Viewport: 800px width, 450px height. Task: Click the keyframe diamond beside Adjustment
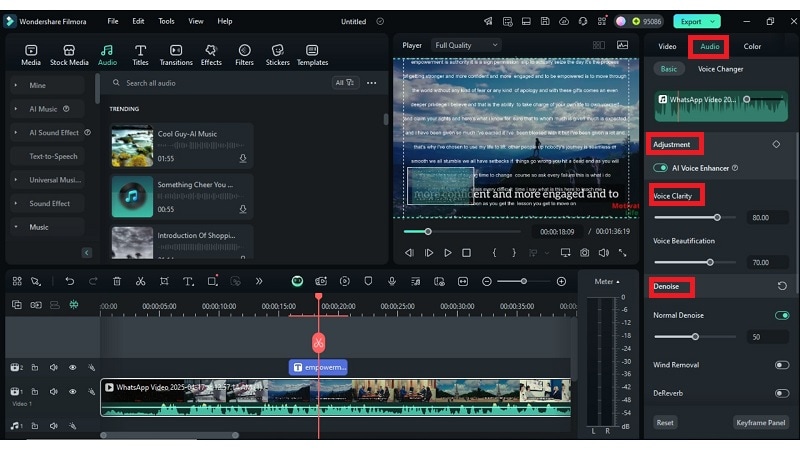point(776,144)
